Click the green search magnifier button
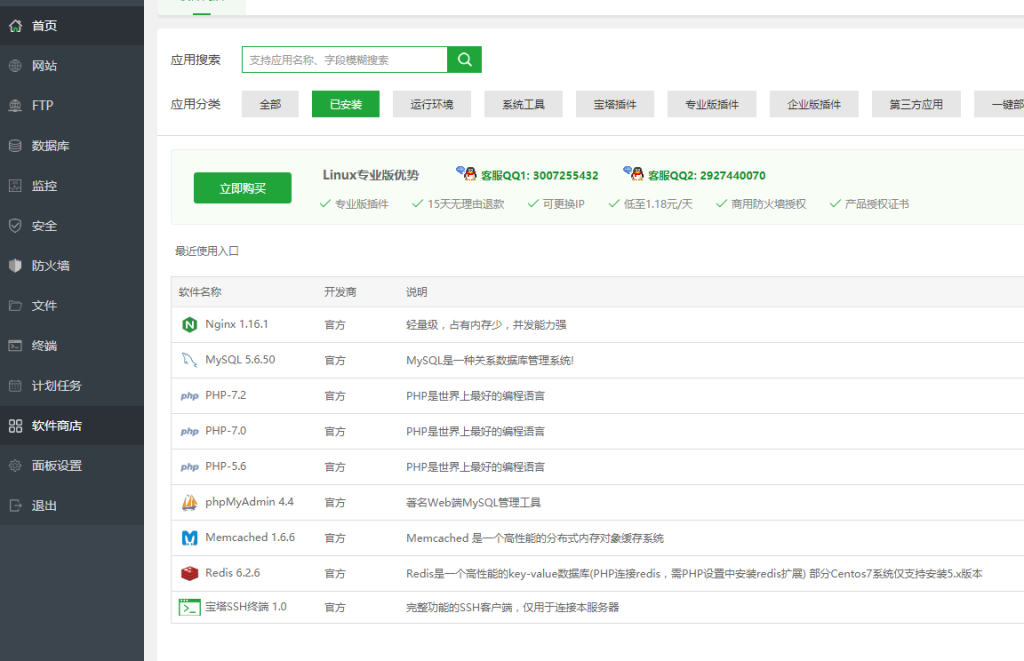1024x661 pixels. pos(464,59)
